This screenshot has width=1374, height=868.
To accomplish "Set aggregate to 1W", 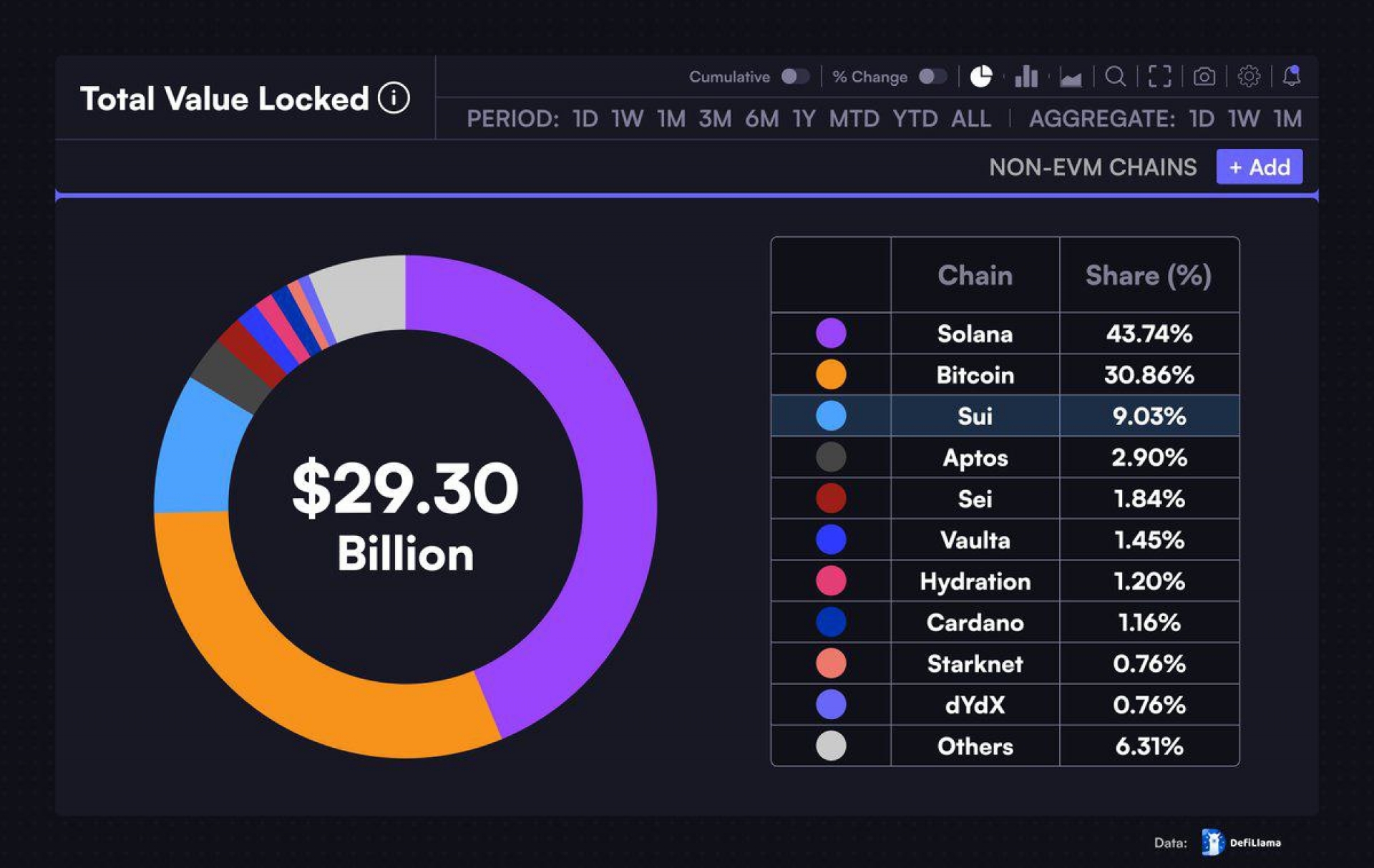I will point(1243,119).
